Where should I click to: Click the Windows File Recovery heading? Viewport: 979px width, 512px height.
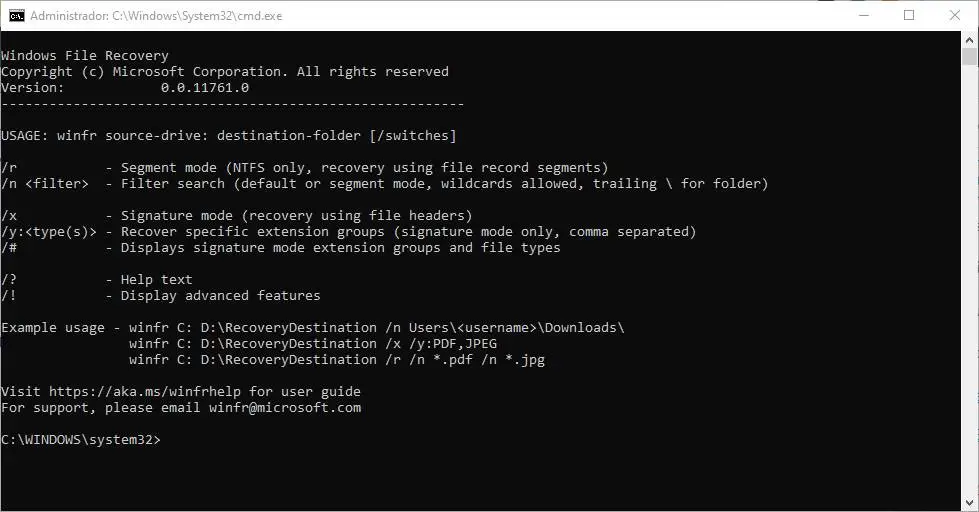click(85, 56)
